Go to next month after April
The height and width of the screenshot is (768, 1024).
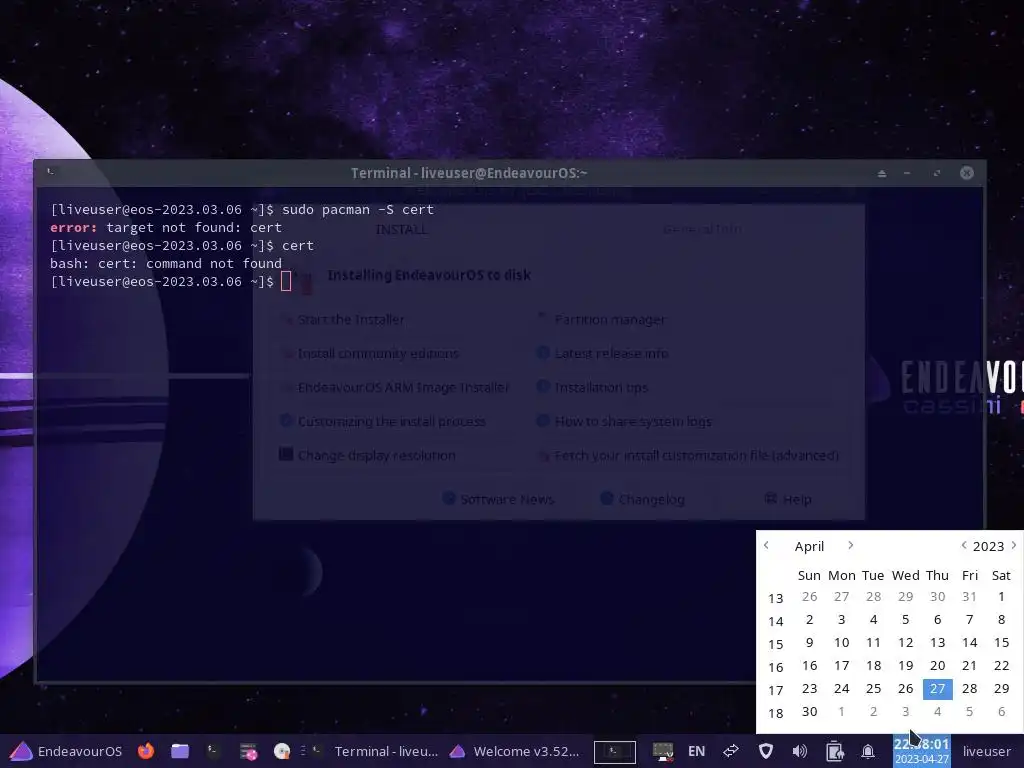tap(850, 545)
